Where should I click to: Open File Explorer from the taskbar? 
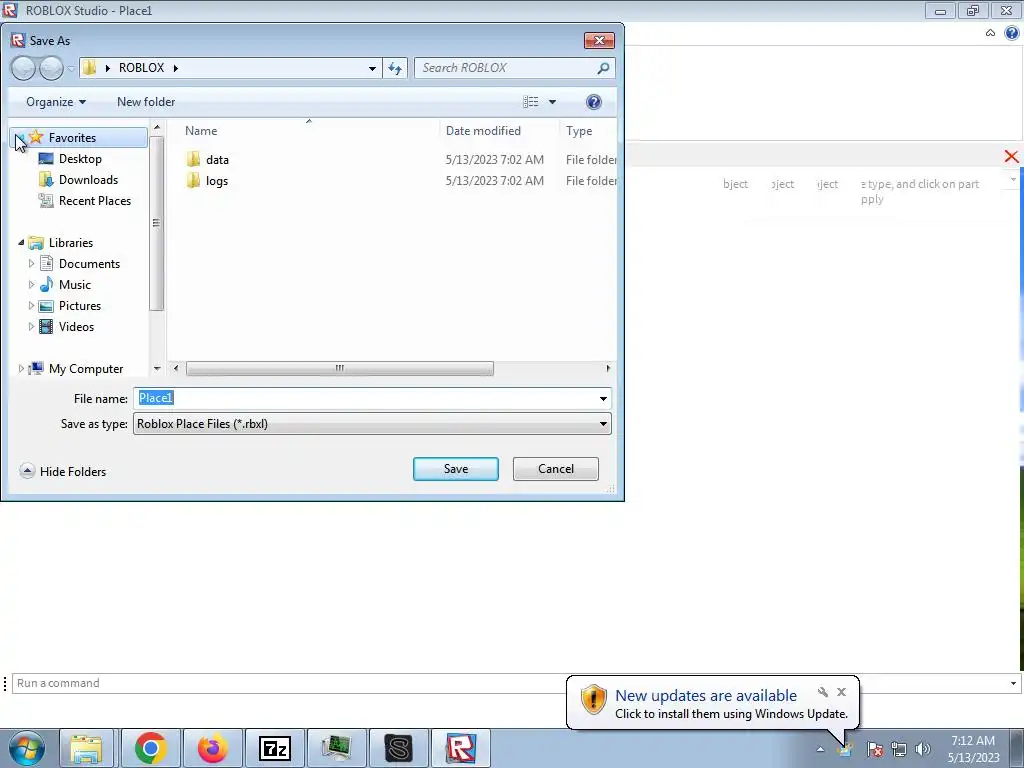point(86,748)
